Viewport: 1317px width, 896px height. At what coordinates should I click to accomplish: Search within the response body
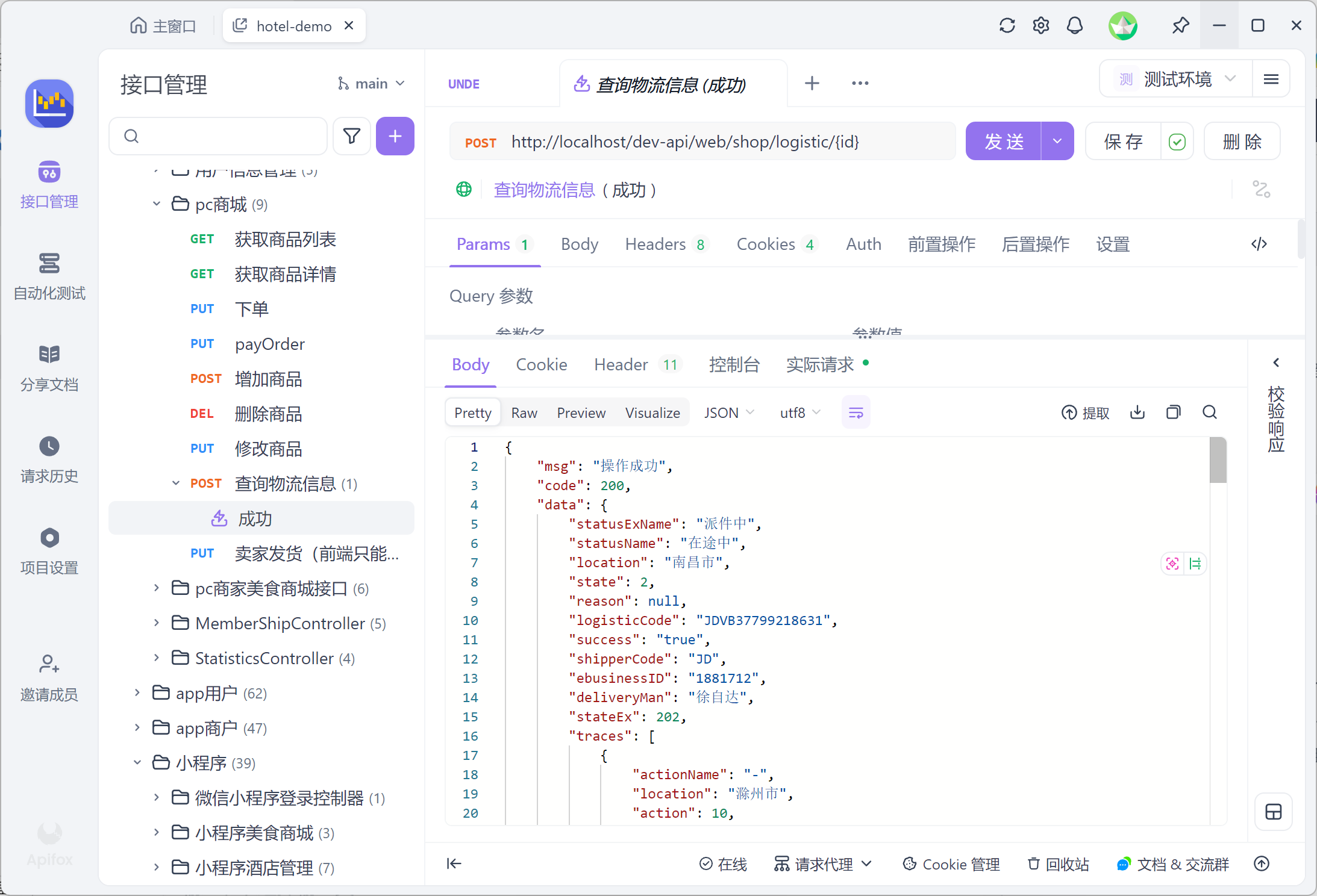[1209, 412]
